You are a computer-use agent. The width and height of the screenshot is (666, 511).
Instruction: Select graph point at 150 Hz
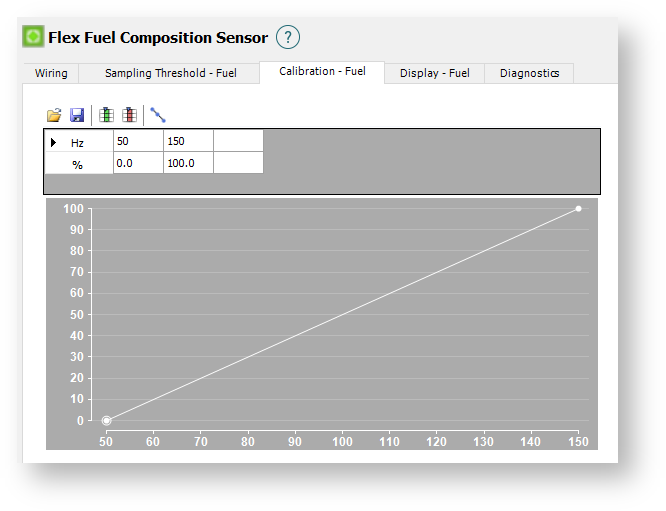point(578,209)
